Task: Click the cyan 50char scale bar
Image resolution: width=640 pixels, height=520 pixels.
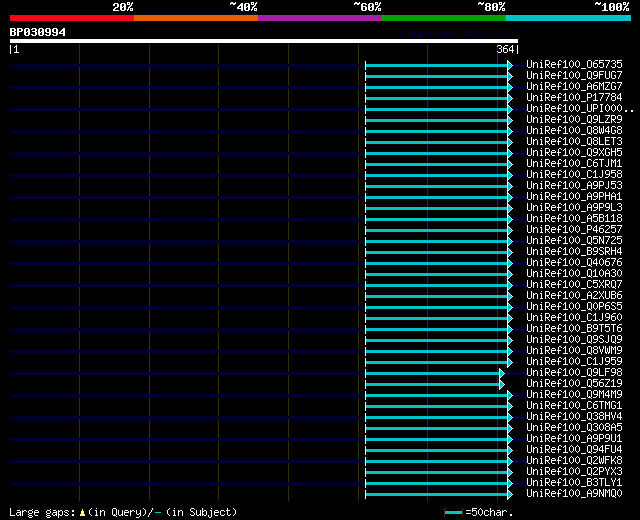Action: 453,512
